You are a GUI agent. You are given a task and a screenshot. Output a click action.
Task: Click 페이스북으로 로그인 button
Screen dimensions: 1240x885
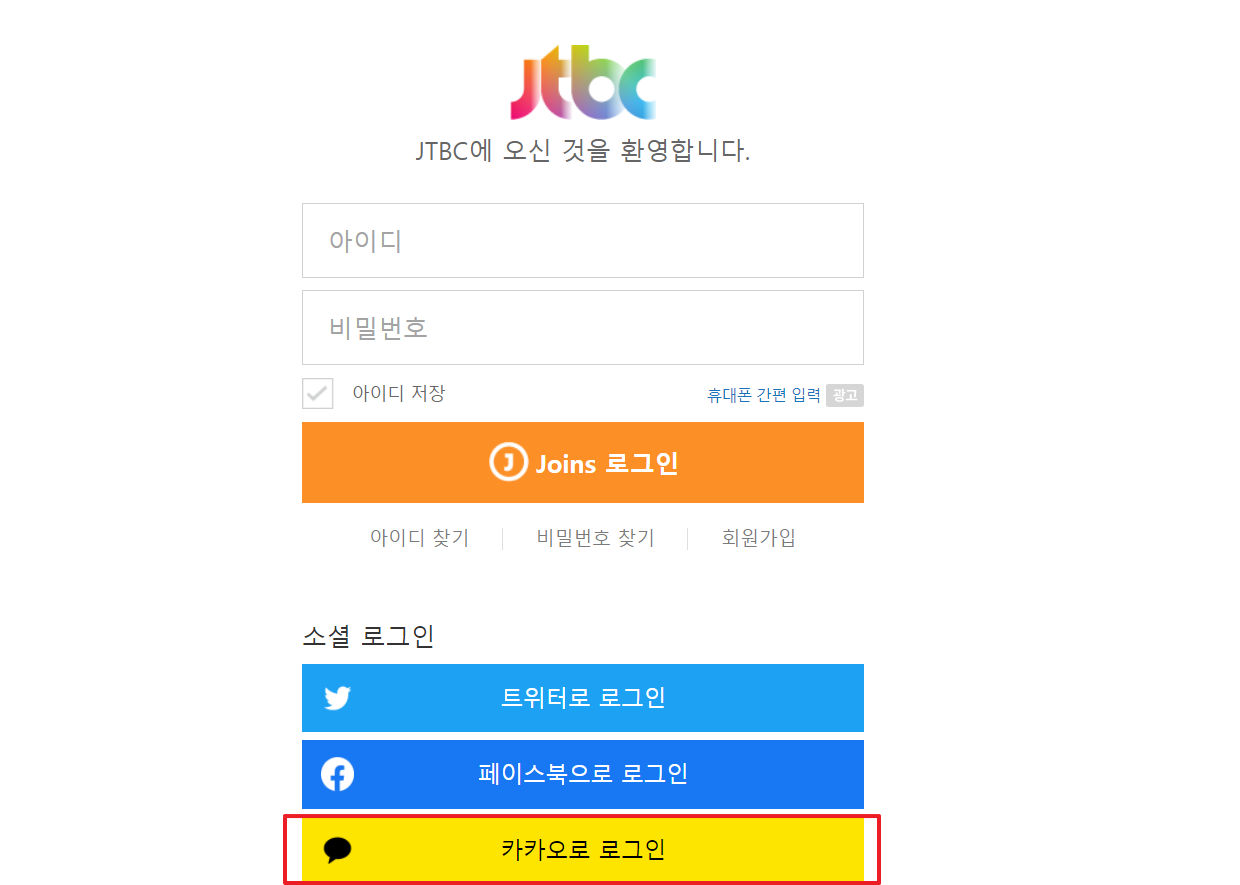[x=583, y=774]
